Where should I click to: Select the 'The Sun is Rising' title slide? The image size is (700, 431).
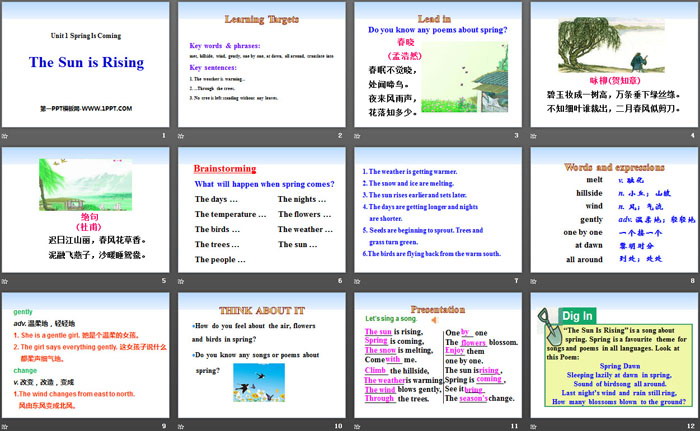[86, 63]
